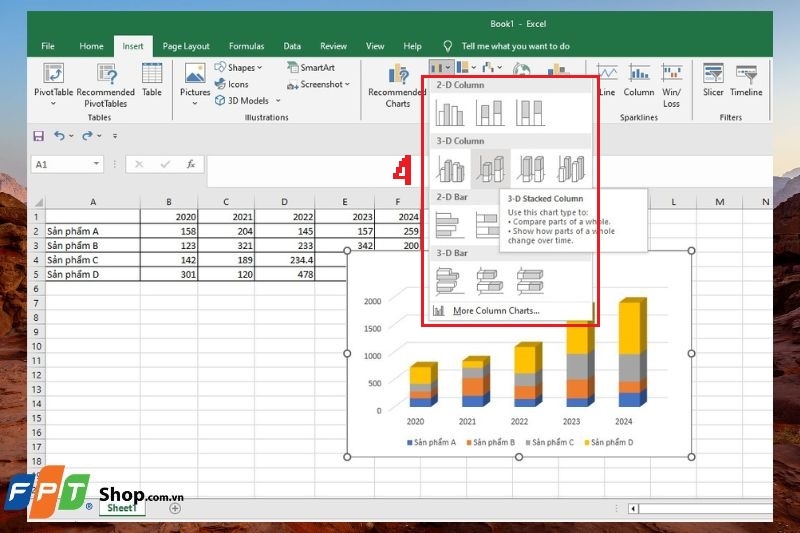This screenshot has width=800, height=533.
Task: Click the Insert Function fx button
Action: point(191,164)
